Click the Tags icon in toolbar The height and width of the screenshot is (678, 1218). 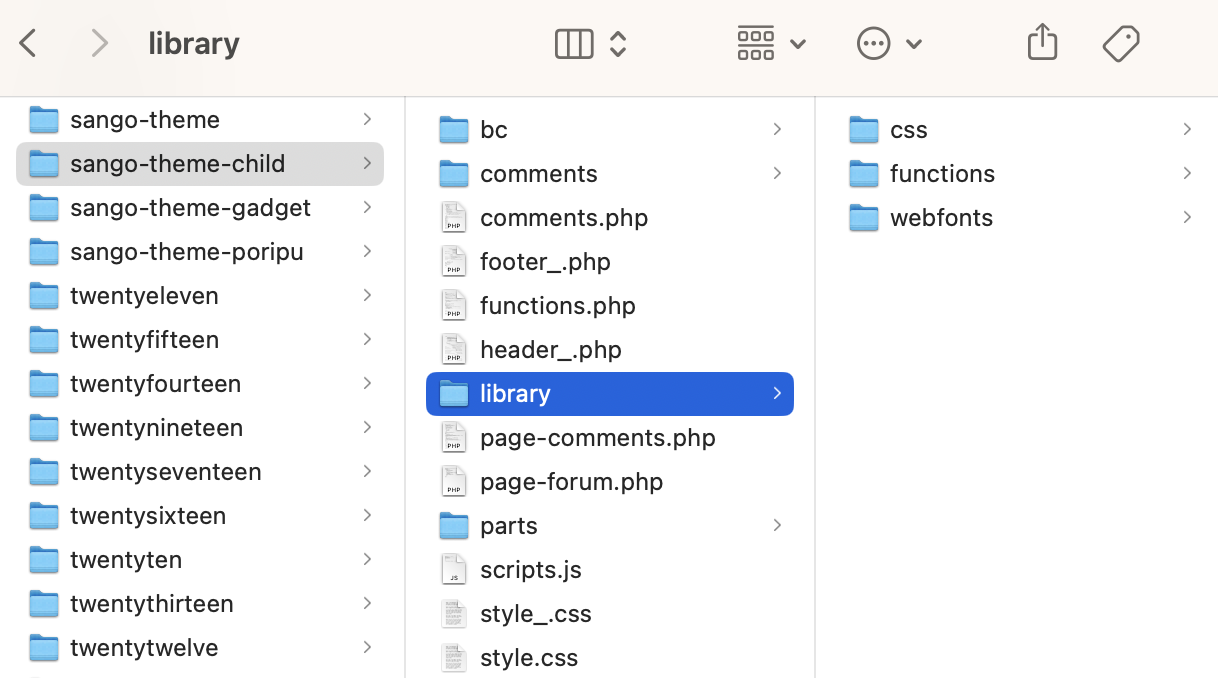[x=1121, y=44]
